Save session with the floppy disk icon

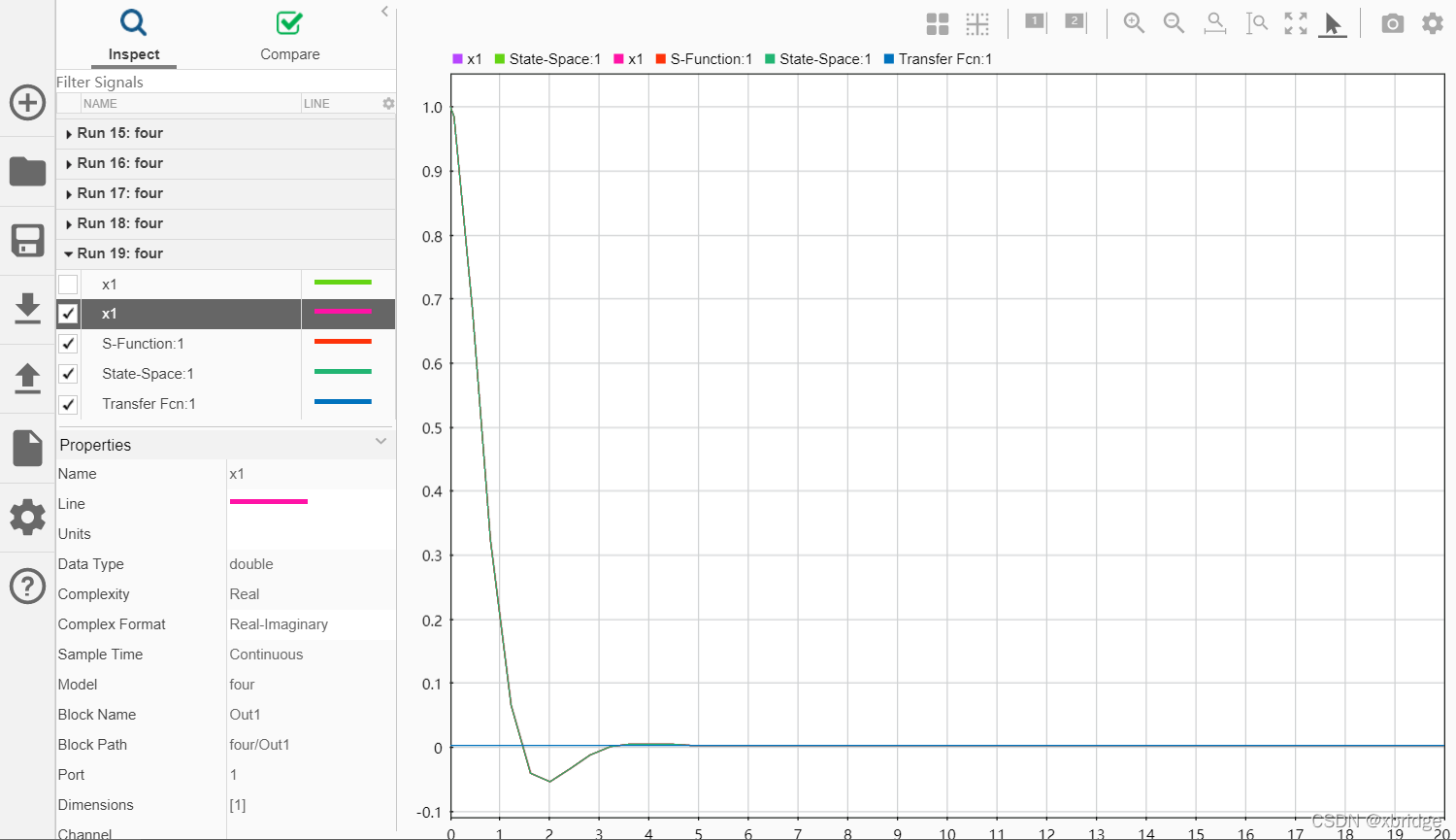pyautogui.click(x=27, y=240)
